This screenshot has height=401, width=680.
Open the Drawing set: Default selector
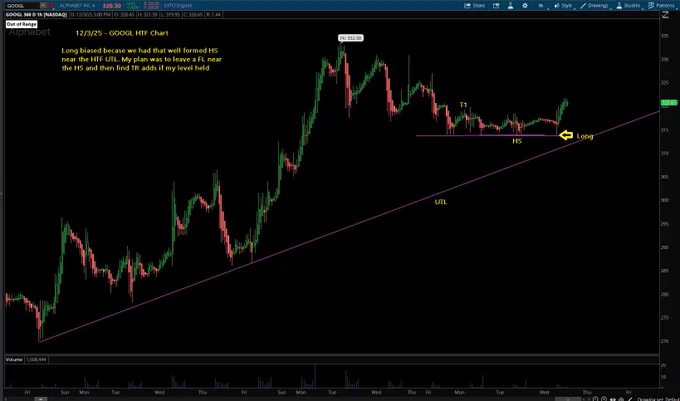pos(658,399)
